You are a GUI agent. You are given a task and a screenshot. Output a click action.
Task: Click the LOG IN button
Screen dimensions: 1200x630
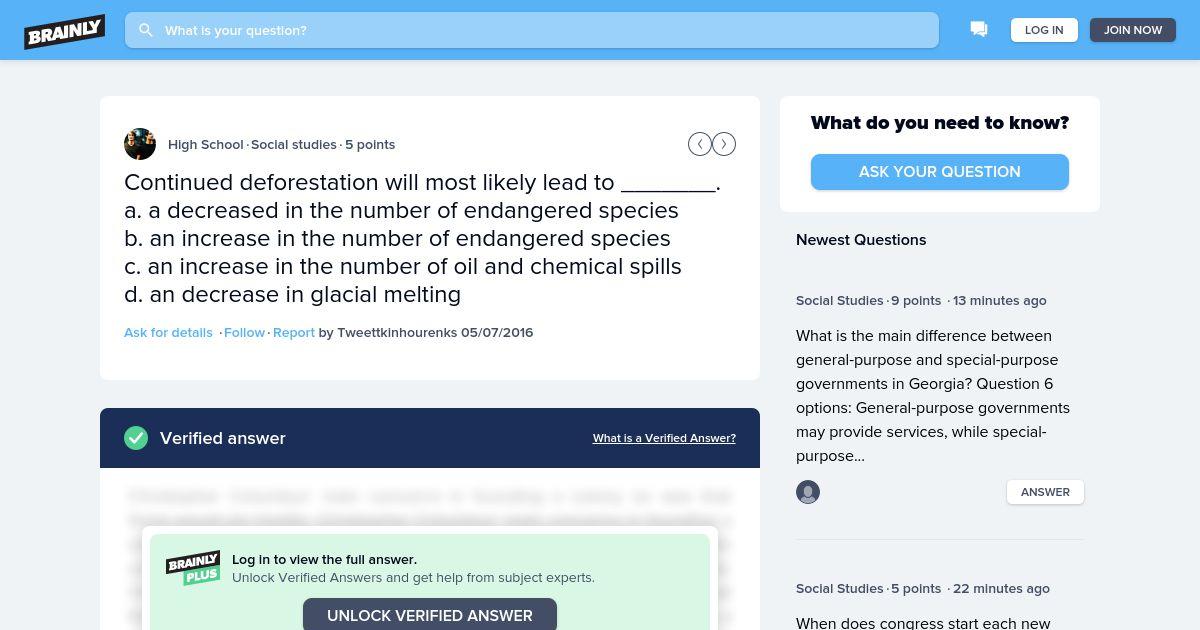[x=1044, y=30]
